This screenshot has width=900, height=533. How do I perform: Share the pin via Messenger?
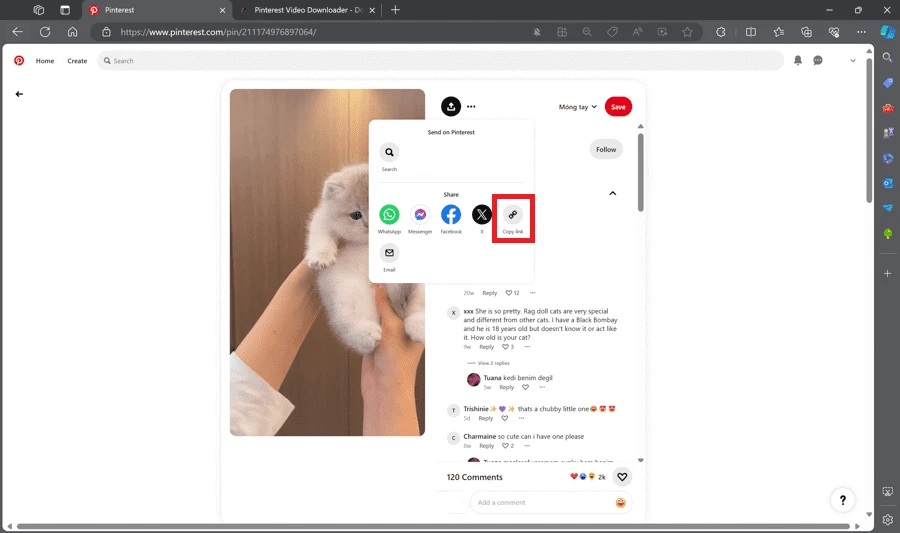[420, 215]
